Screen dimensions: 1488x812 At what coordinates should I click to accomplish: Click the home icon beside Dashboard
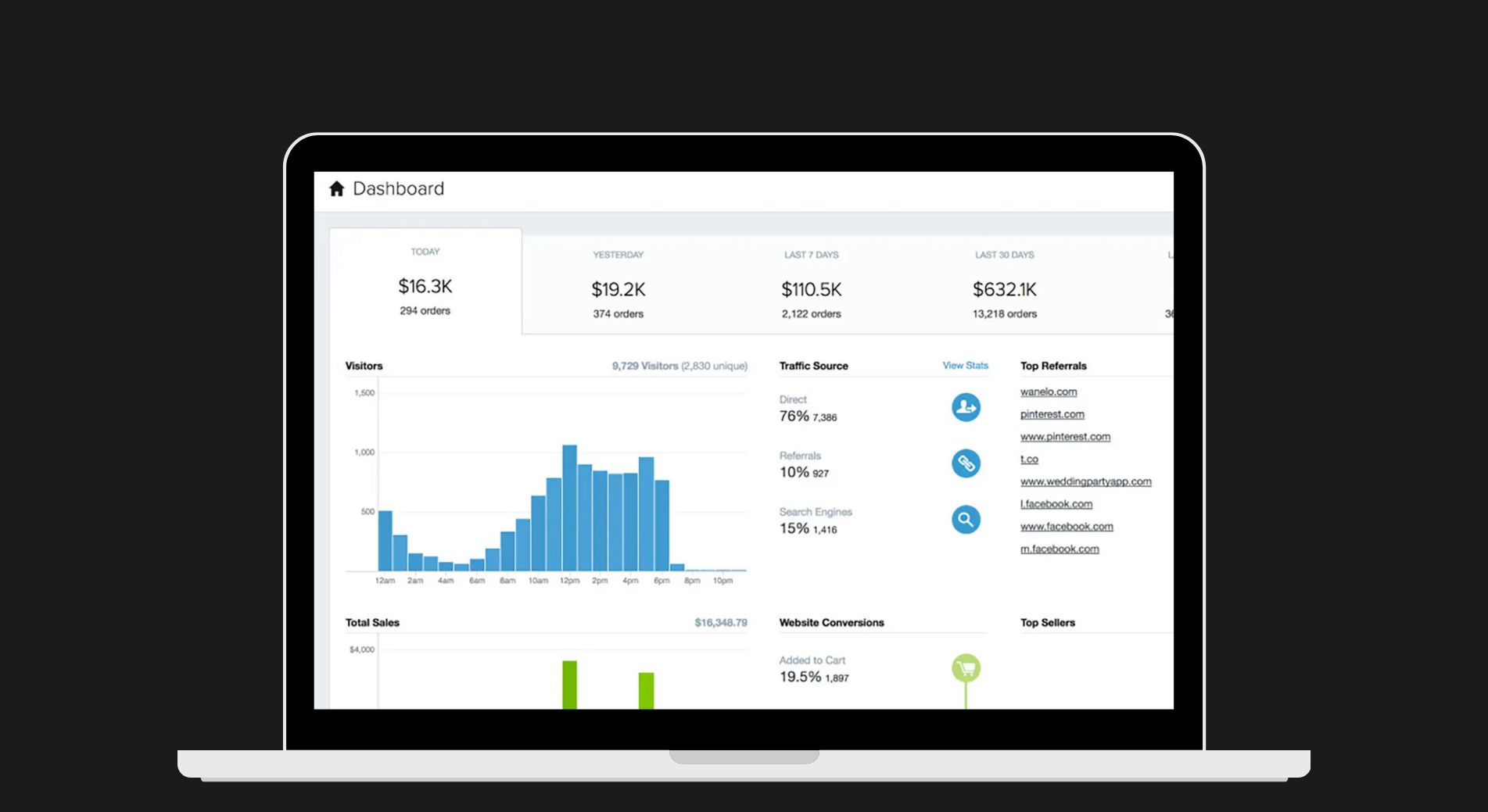pyautogui.click(x=337, y=188)
